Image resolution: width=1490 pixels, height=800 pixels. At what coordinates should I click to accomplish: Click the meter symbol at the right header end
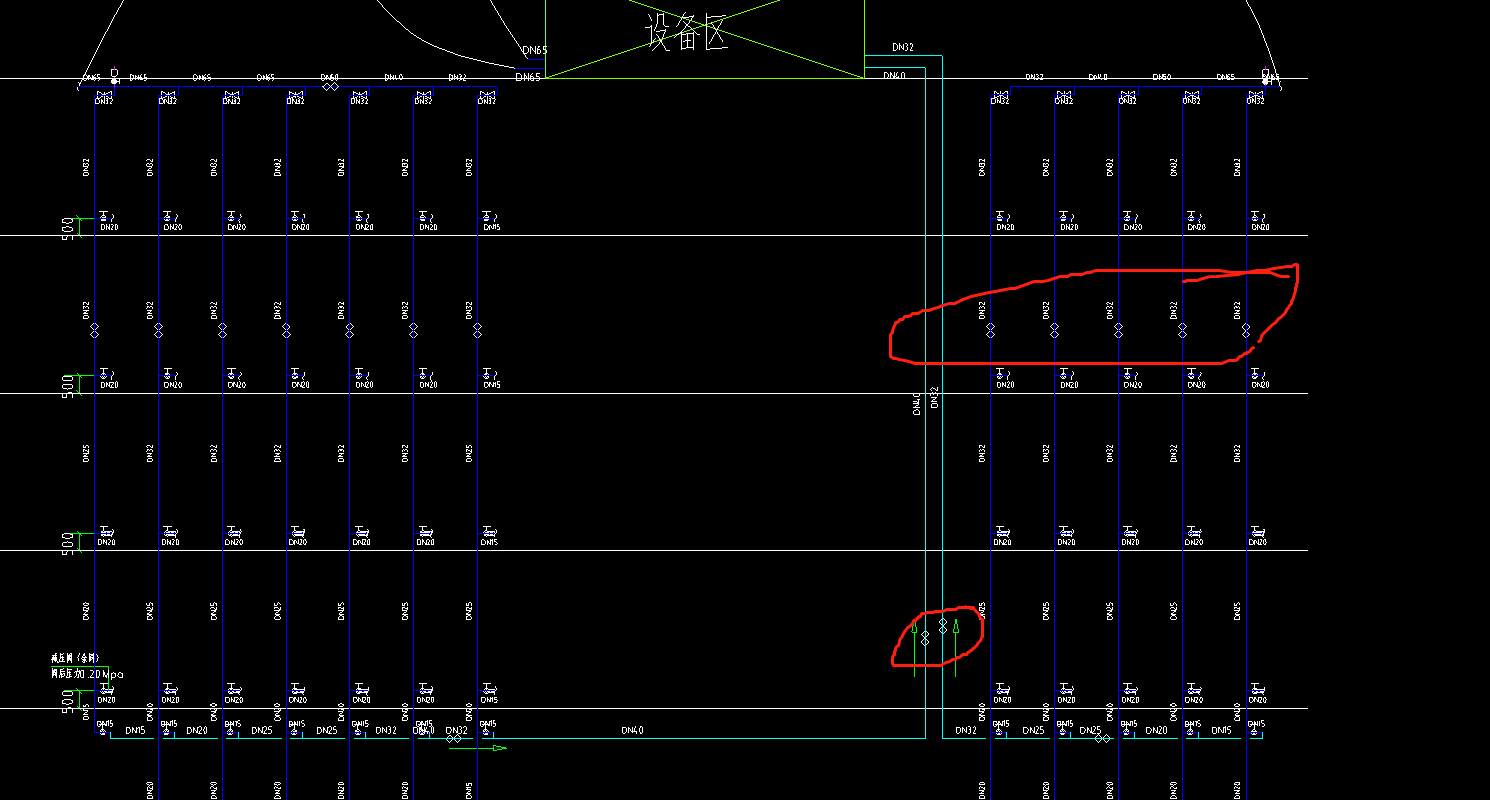point(1266,76)
